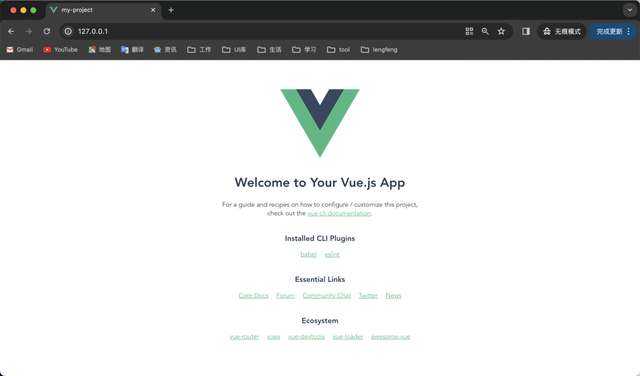The image size is (640, 376).
Task: Toggle the side panel icon
Action: tap(526, 31)
